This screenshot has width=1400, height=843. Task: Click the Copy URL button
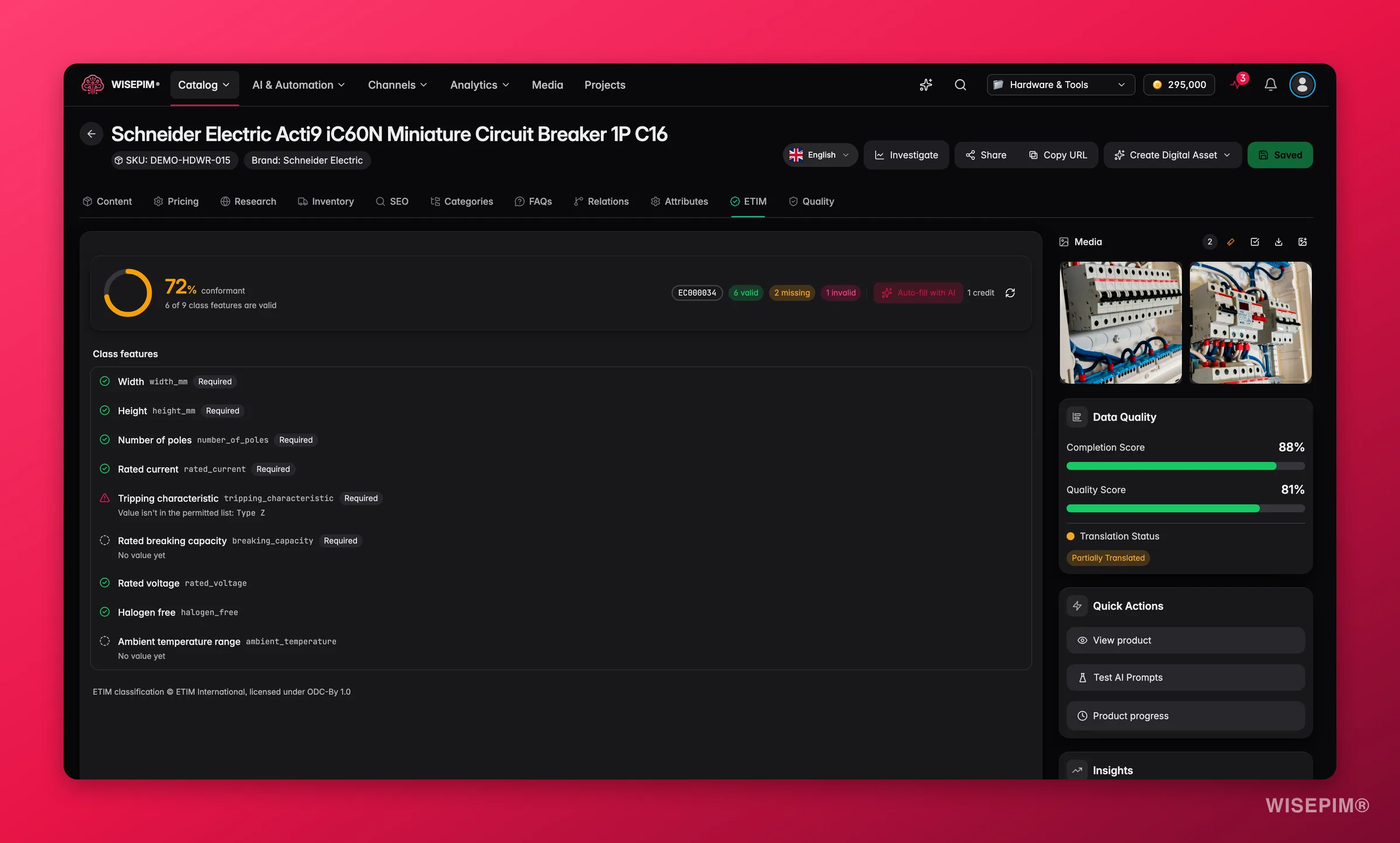point(1058,155)
